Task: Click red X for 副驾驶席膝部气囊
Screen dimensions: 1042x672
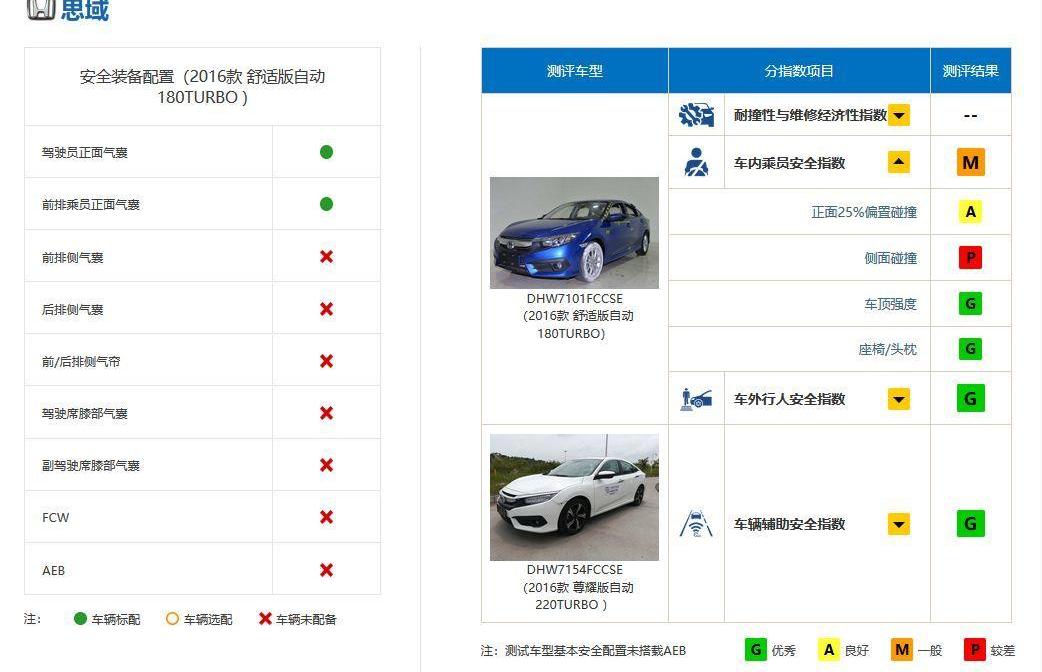Action: coord(326,465)
